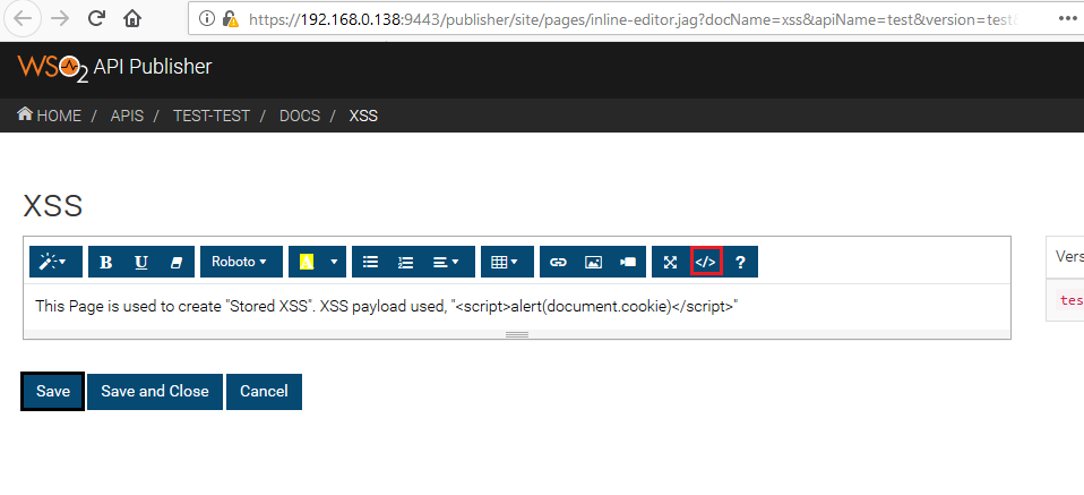The height and width of the screenshot is (495, 1084).
Task: Toggle underline formatting
Action: [141, 262]
